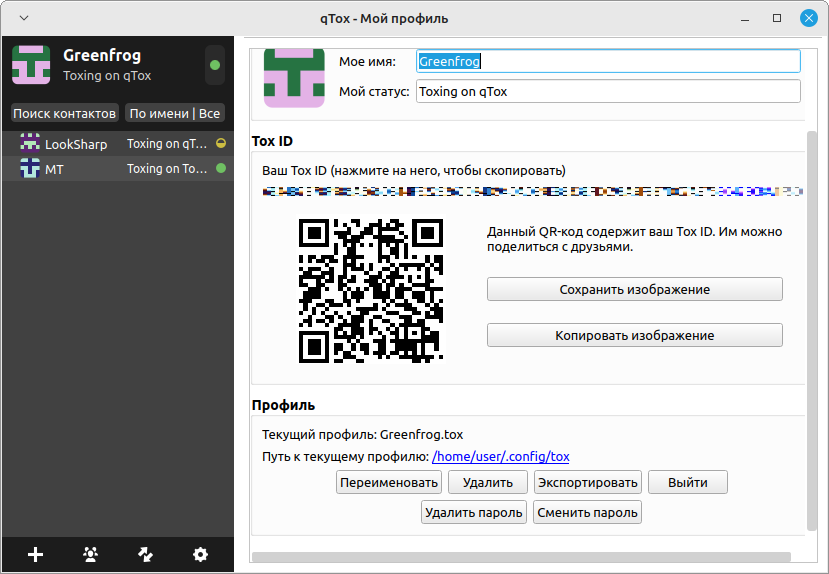The width and height of the screenshot is (829, 574).
Task: Close the qTox window
Action: pyautogui.click(x=808, y=18)
